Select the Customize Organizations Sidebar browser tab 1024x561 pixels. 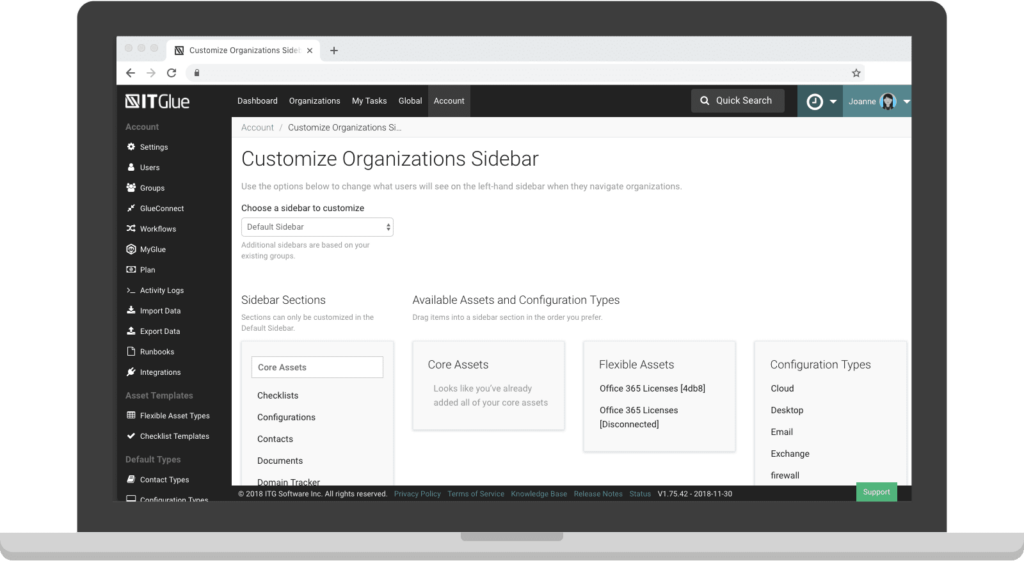[243, 50]
